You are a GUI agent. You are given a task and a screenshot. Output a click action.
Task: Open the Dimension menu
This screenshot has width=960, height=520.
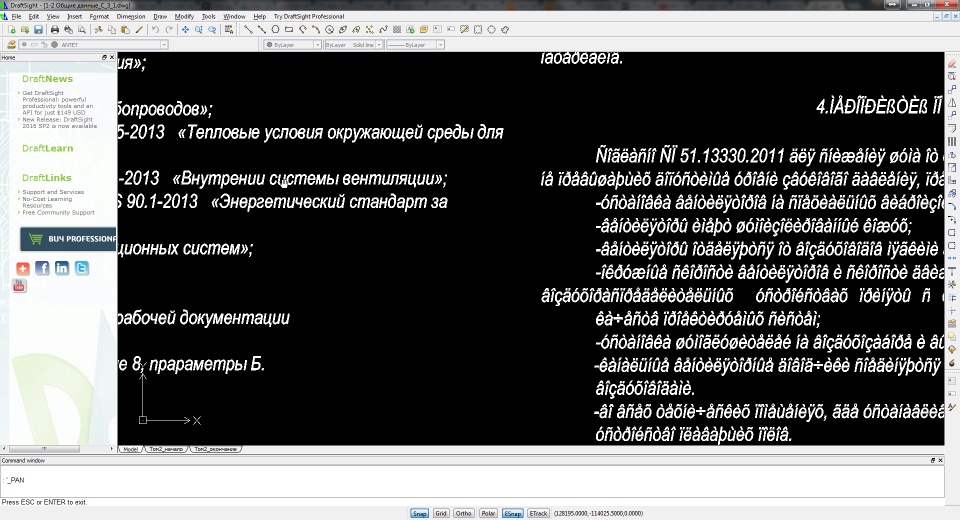(131, 17)
